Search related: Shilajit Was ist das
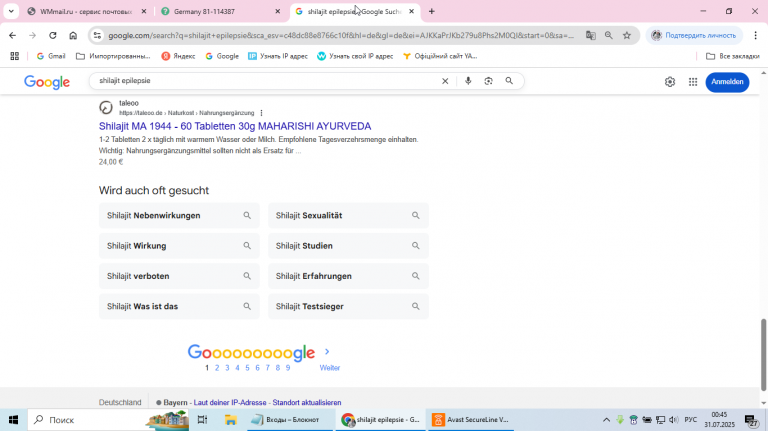Viewport: 768px width, 431px height. coord(179,307)
